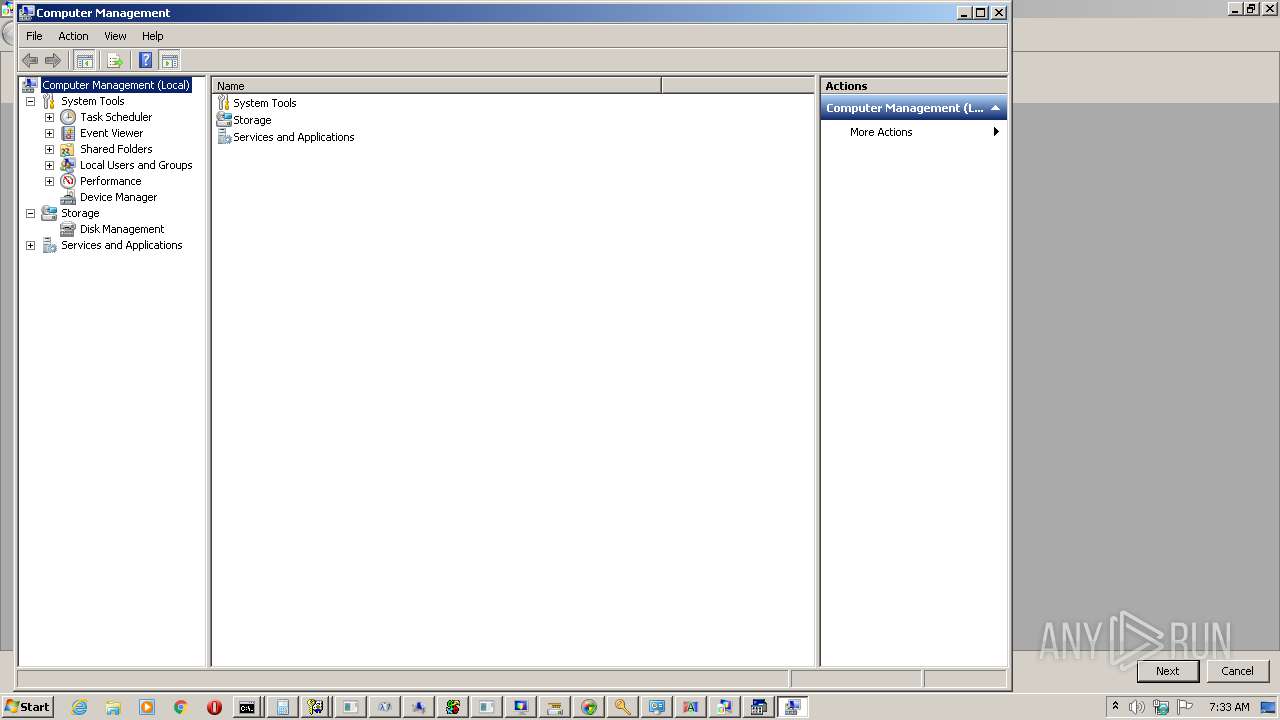Click Next button in background window
The image size is (1280, 720).
pos(1167,671)
